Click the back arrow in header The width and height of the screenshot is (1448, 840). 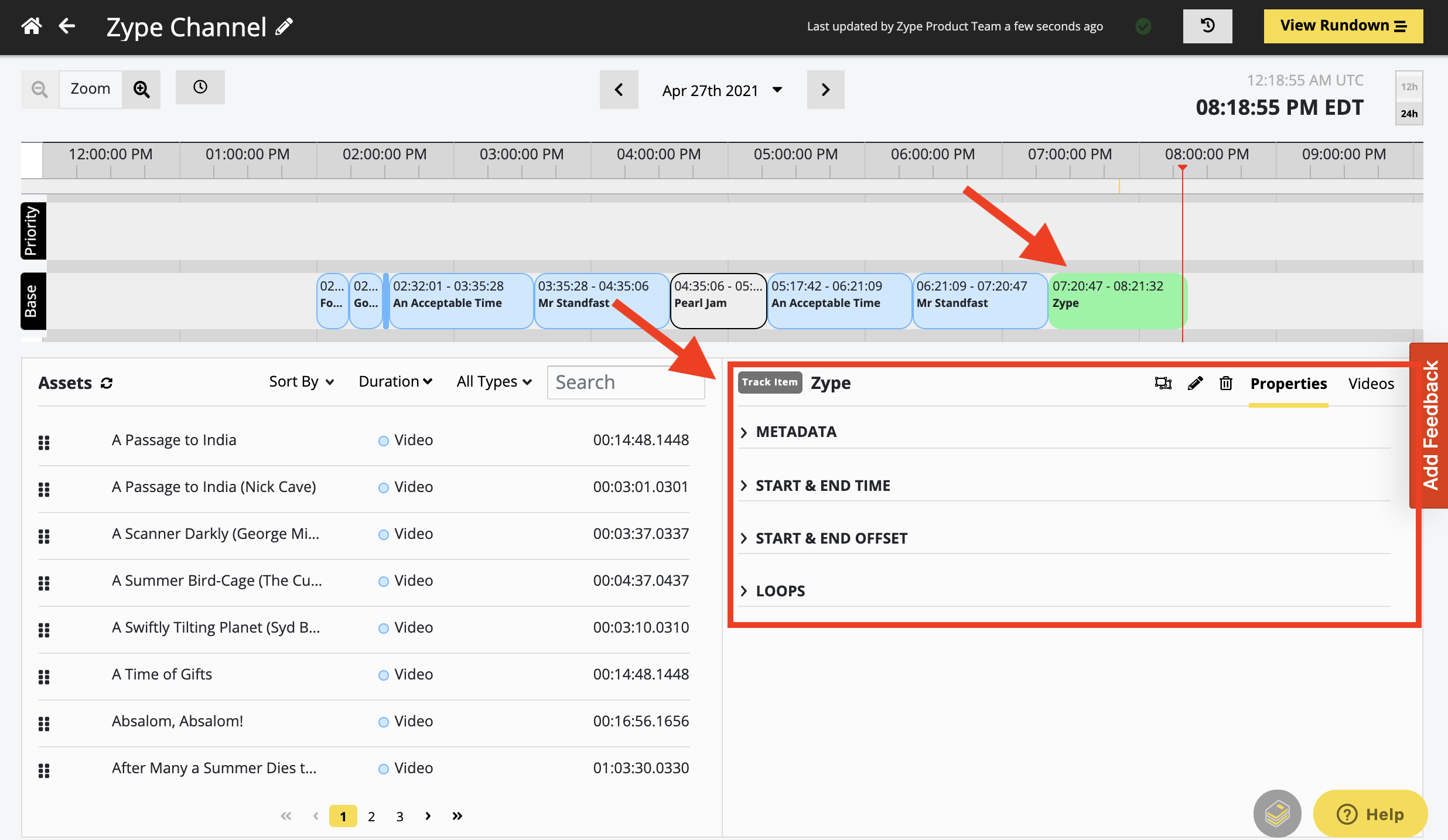[x=67, y=26]
